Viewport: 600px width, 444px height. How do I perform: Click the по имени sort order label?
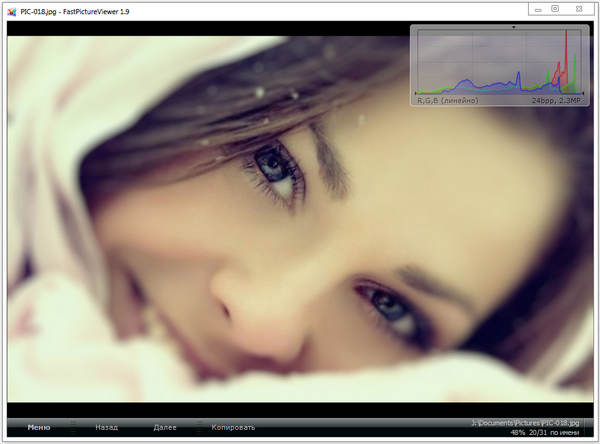pyautogui.click(x=564, y=432)
